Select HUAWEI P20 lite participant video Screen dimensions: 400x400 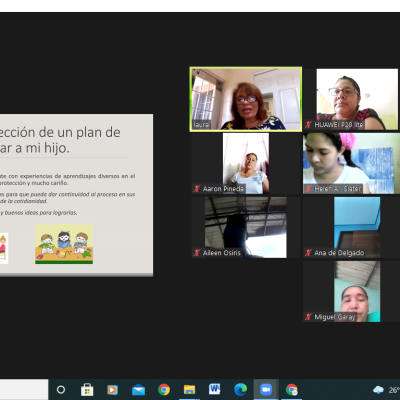click(351, 99)
